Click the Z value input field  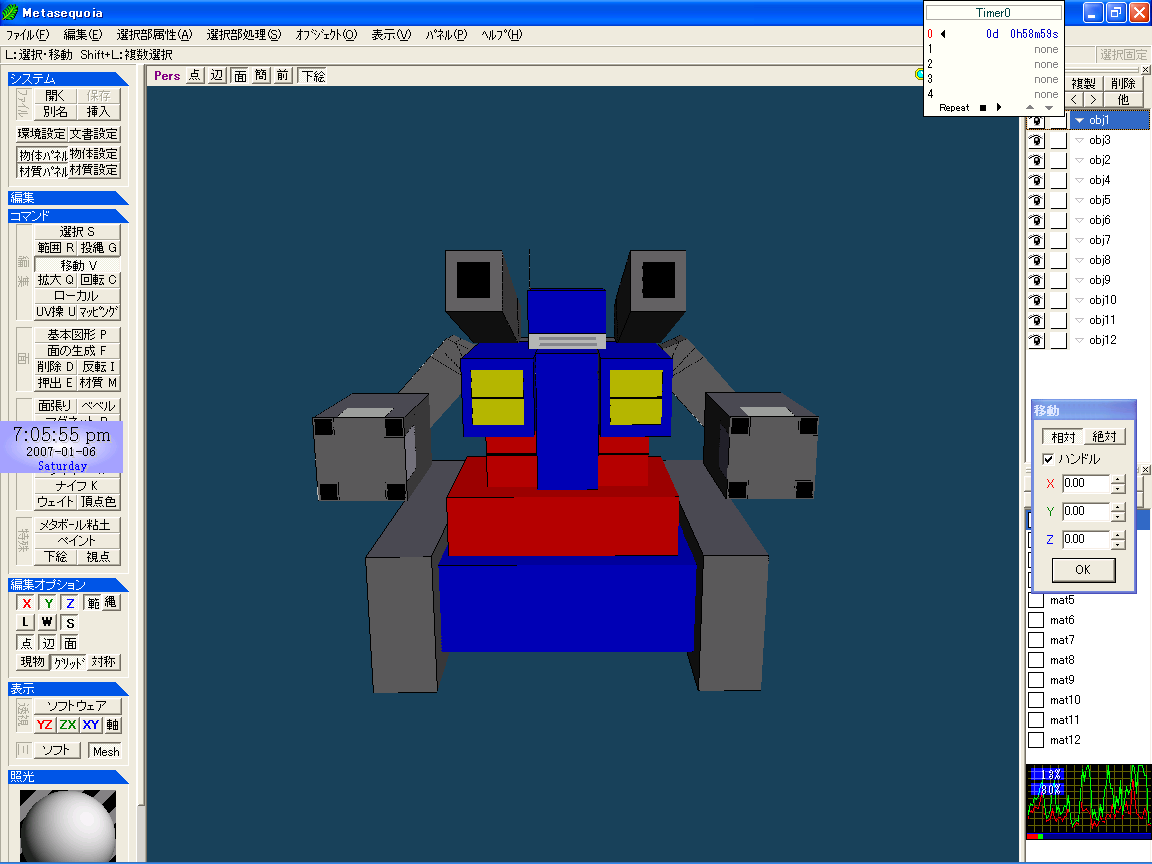point(1086,539)
